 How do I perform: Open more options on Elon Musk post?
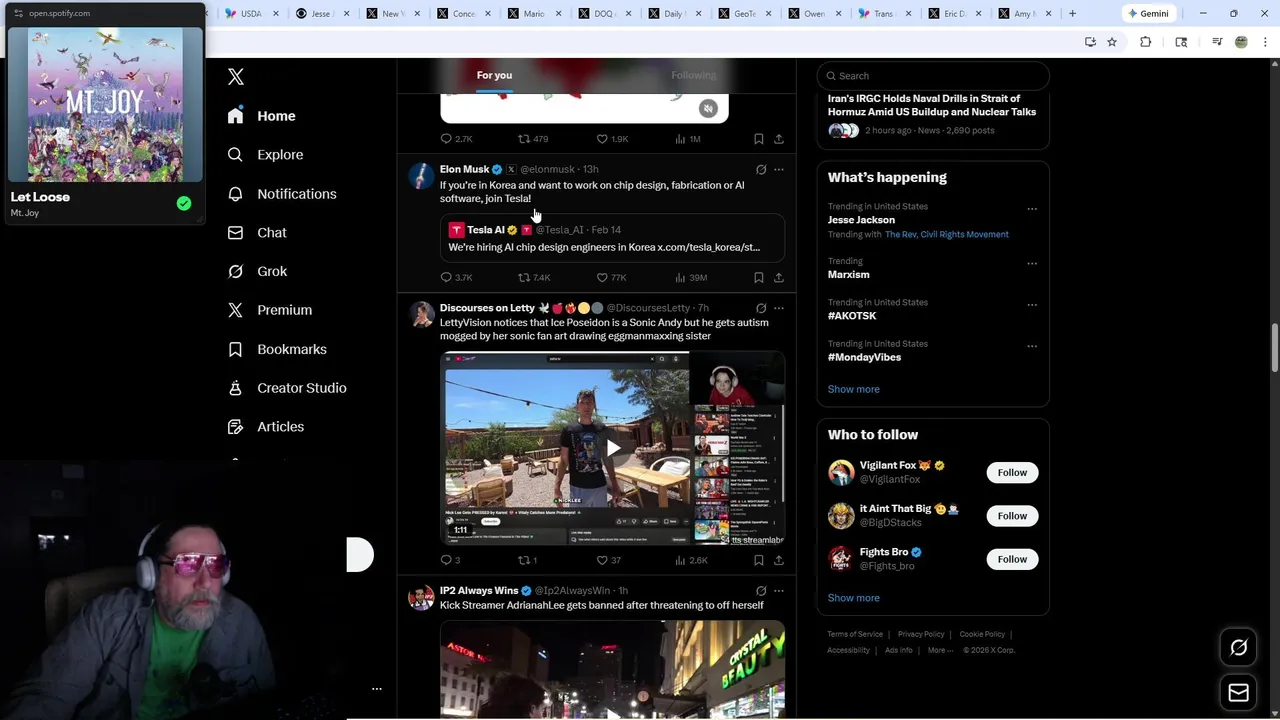[x=779, y=169]
